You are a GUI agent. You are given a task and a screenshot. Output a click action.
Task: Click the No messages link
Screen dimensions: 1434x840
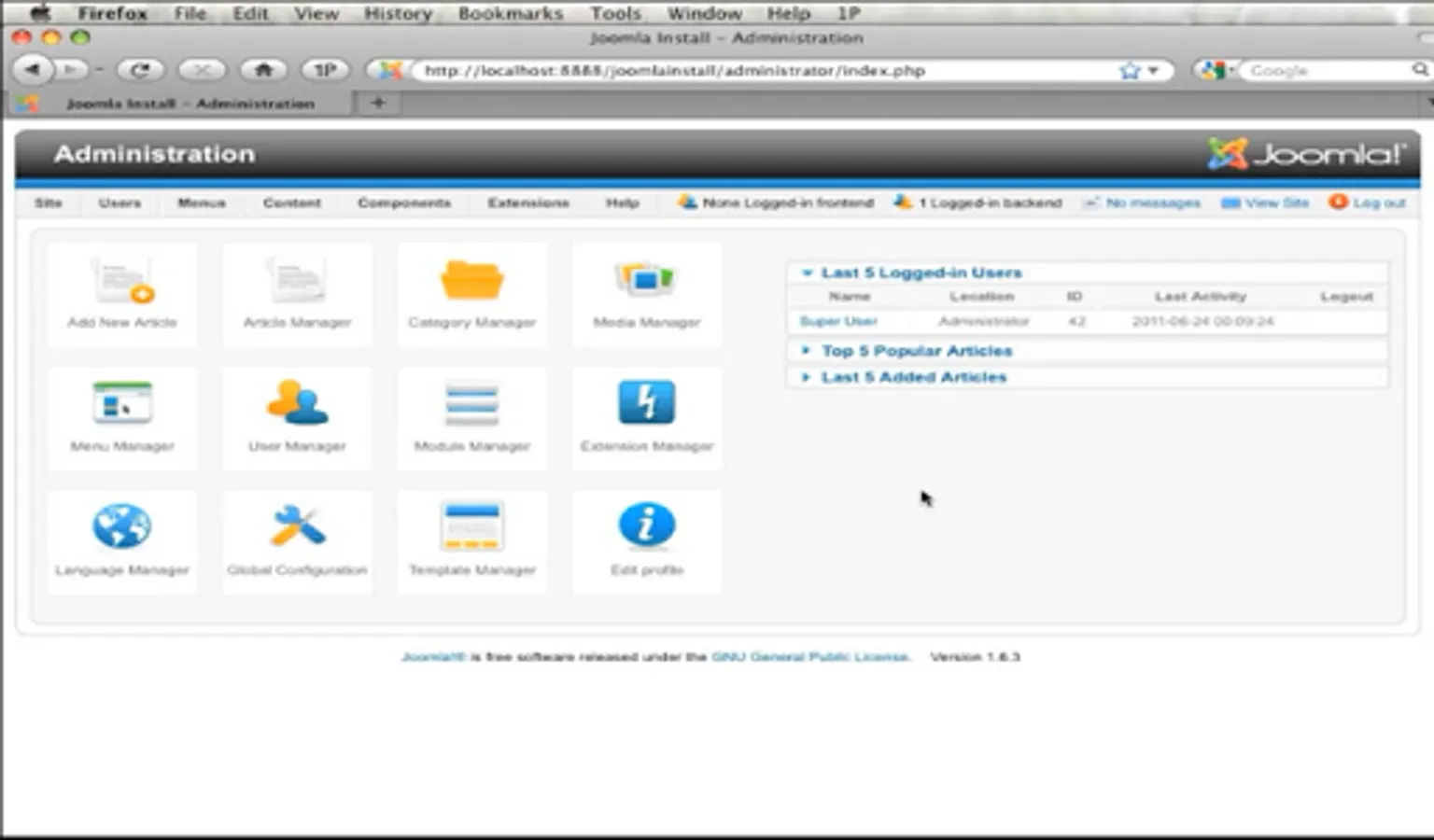(1153, 203)
